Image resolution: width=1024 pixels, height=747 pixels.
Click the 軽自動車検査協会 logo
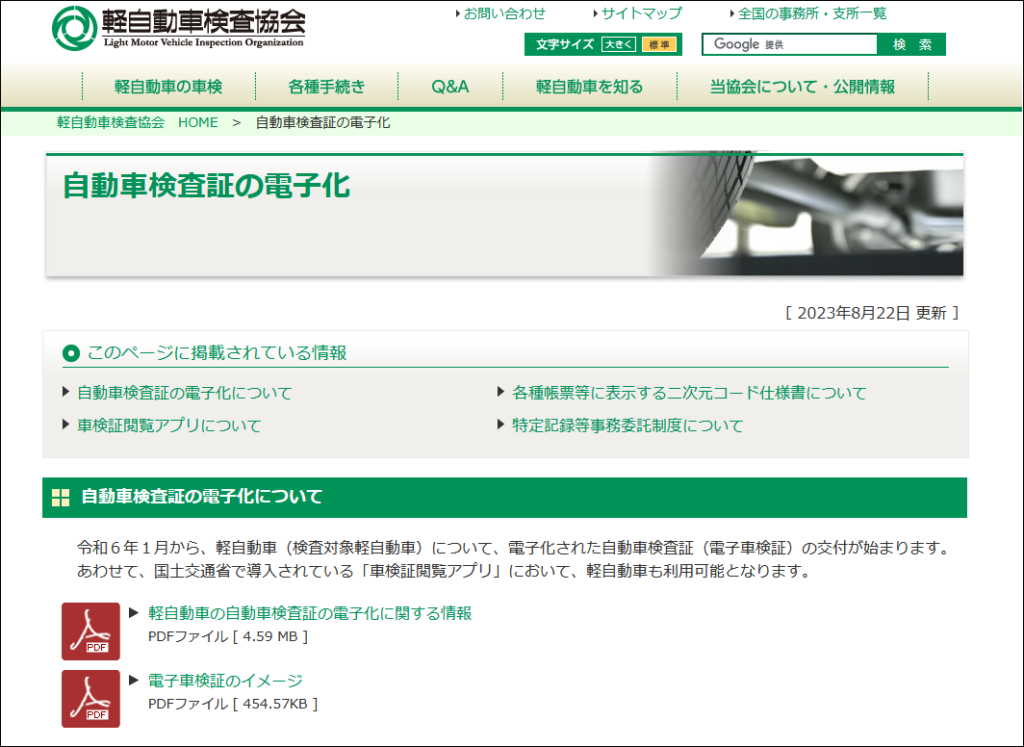179,27
